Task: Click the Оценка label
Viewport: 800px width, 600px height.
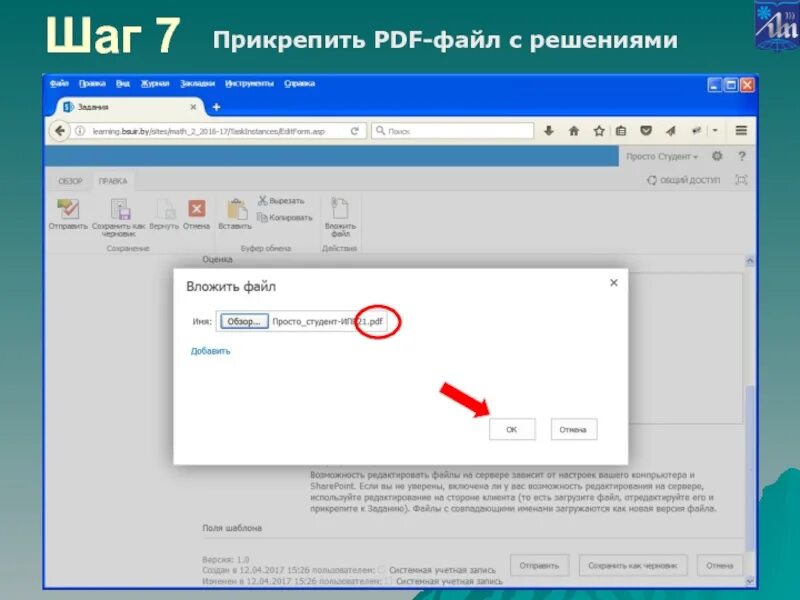Action: (x=217, y=260)
